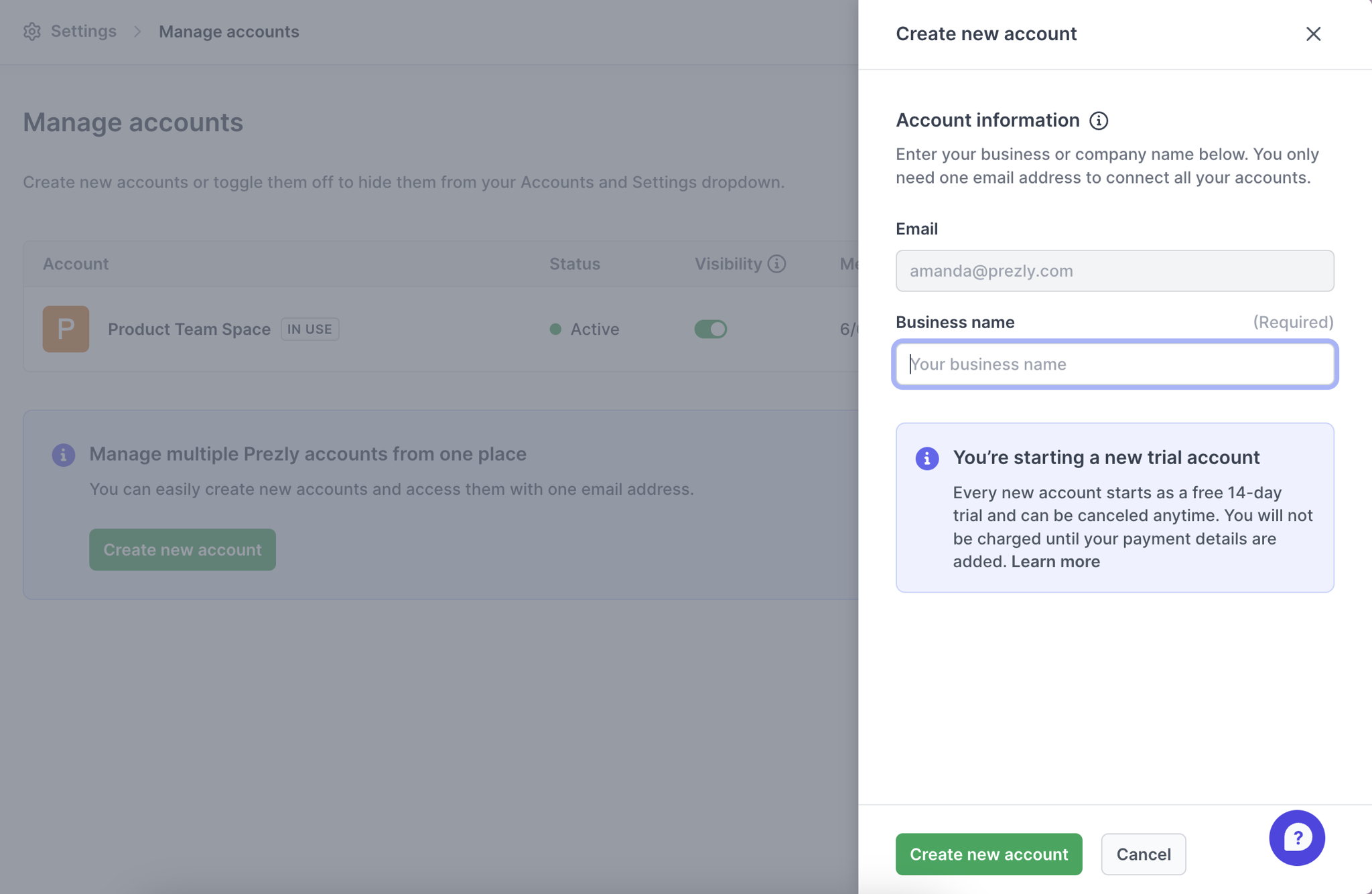This screenshot has width=1372, height=894.
Task: Click the breadcrumb chevron separator
Action: tap(137, 31)
